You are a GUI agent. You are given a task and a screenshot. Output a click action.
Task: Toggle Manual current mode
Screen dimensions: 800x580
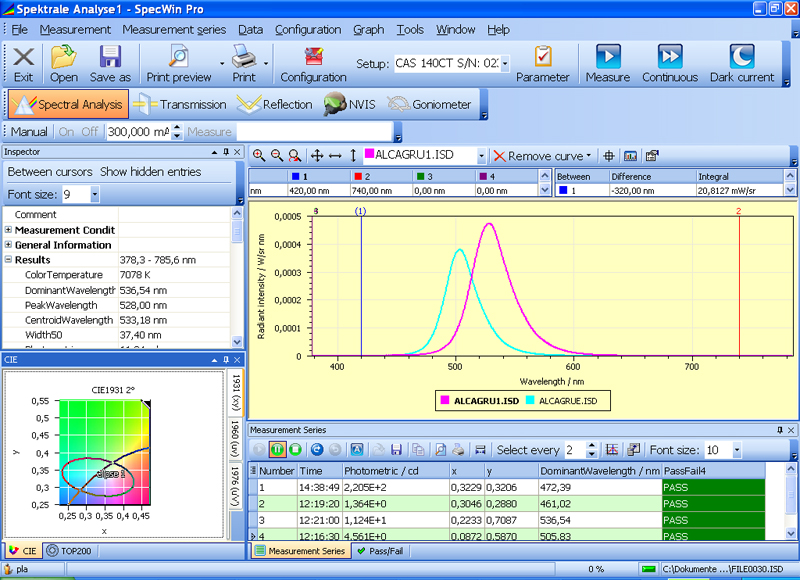[29, 132]
